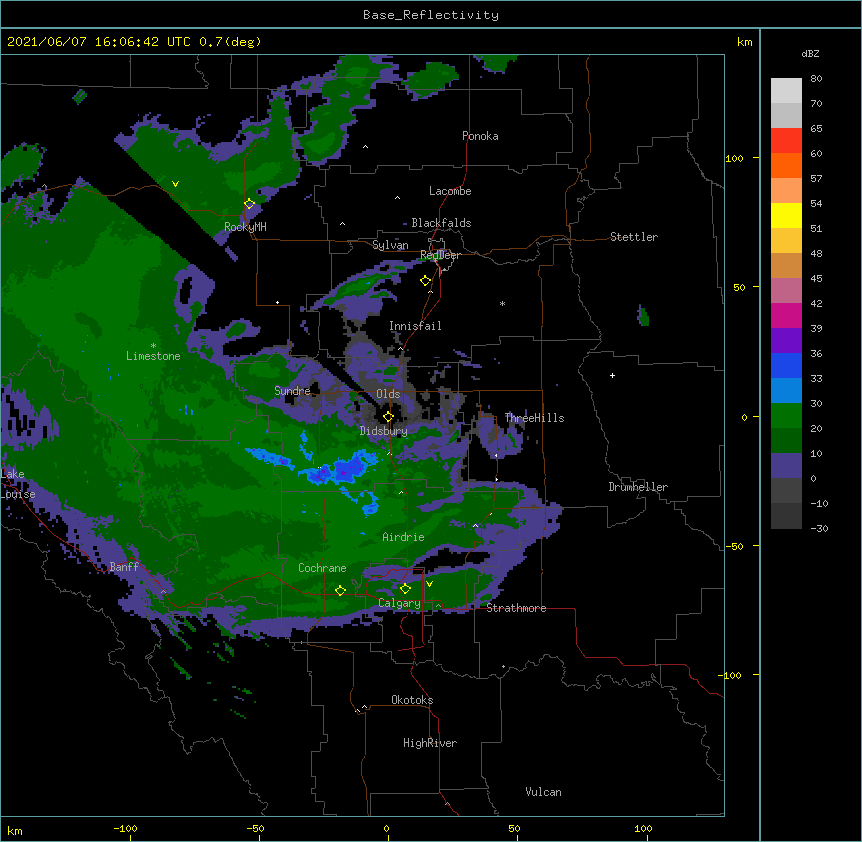Click the Lake Louise label
Image resolution: width=862 pixels, height=842 pixels.
[18, 484]
